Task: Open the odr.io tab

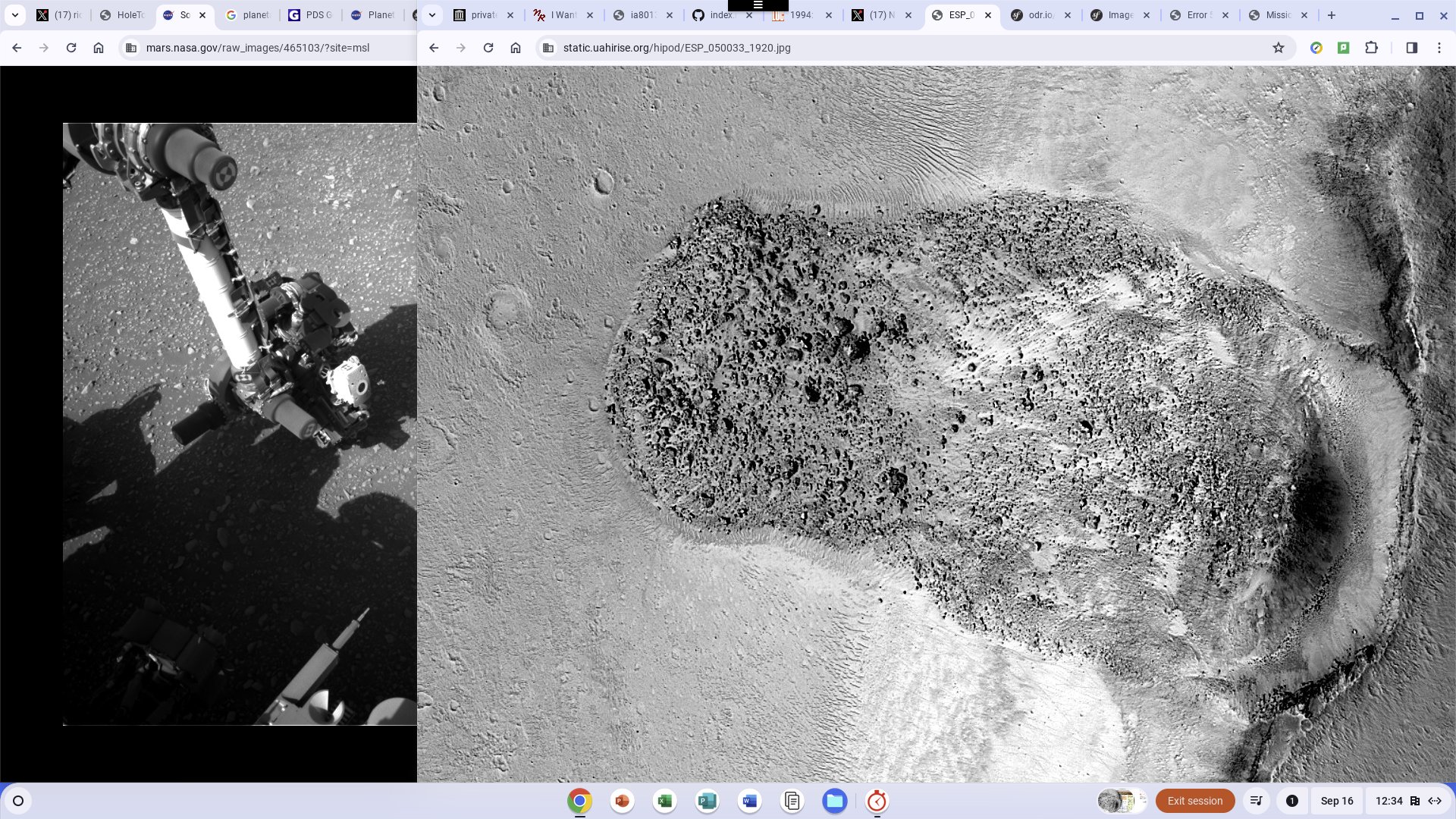Action: (1040, 15)
